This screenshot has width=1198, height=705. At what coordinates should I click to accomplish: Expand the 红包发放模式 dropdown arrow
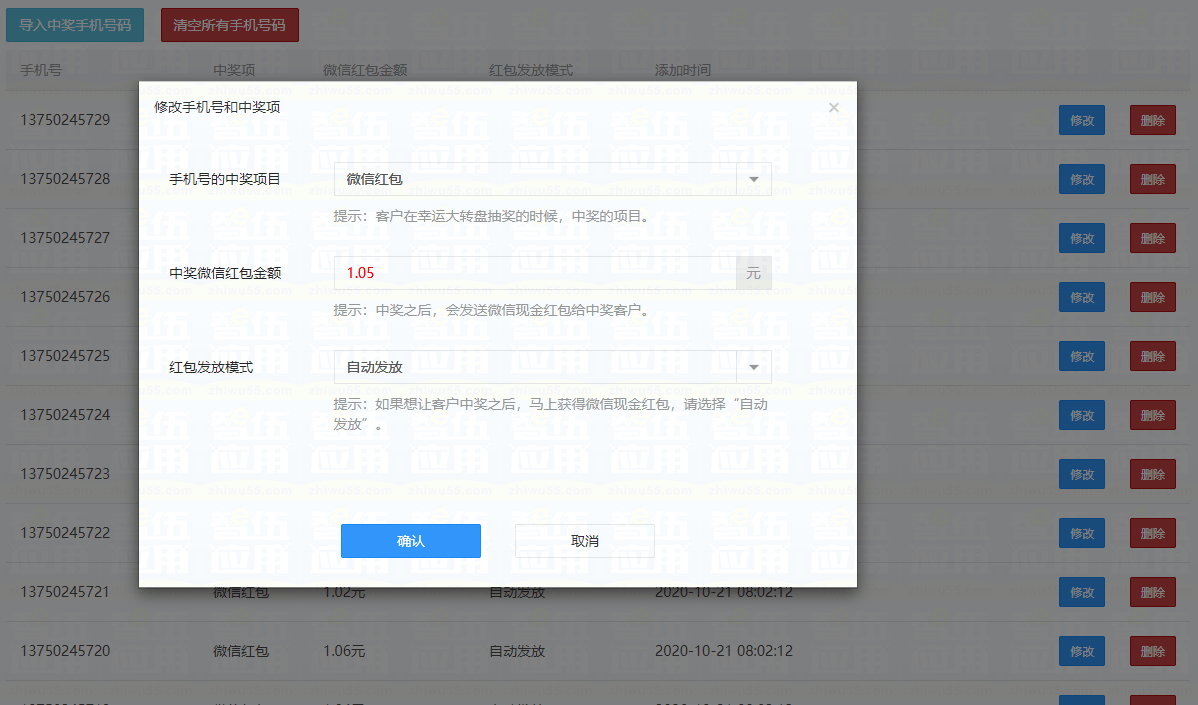point(753,367)
